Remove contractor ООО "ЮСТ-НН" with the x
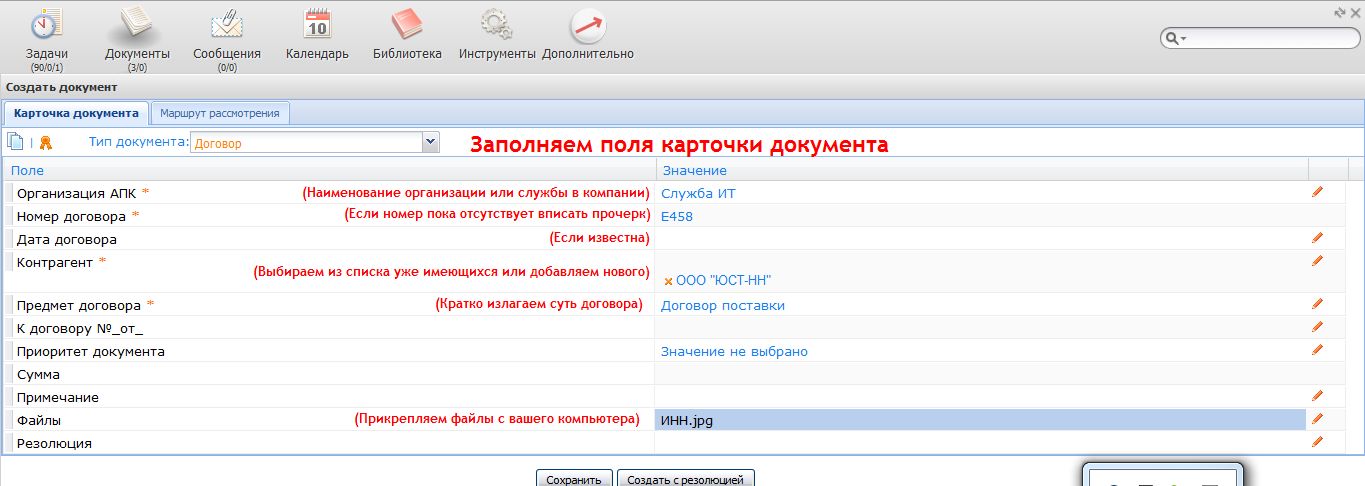The width and height of the screenshot is (1365, 486). point(668,282)
